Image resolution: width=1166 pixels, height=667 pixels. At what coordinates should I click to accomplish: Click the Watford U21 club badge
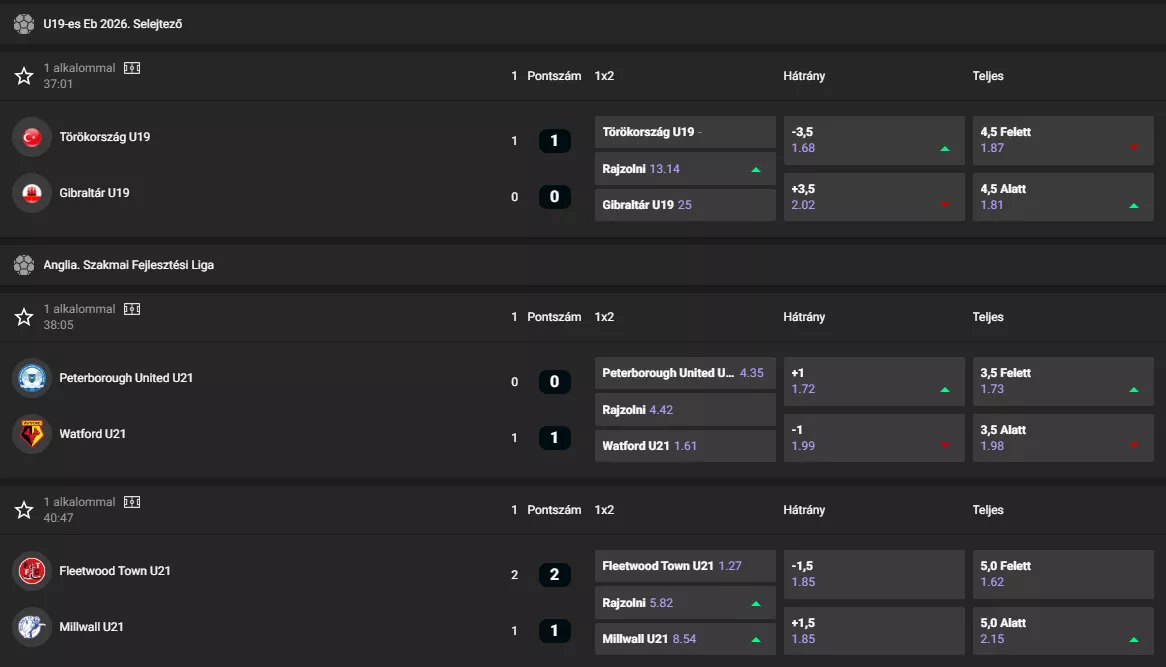(x=31, y=434)
